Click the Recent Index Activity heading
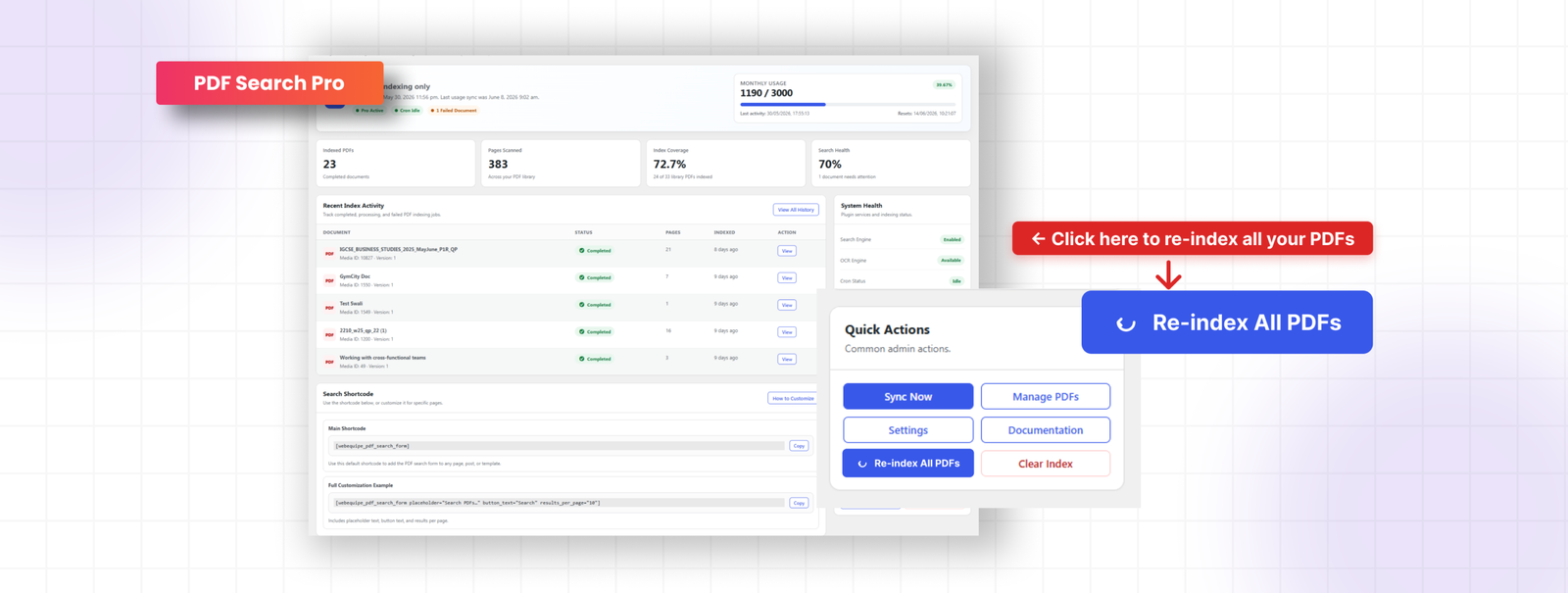Image resolution: width=1568 pixels, height=593 pixels. pyautogui.click(x=354, y=206)
